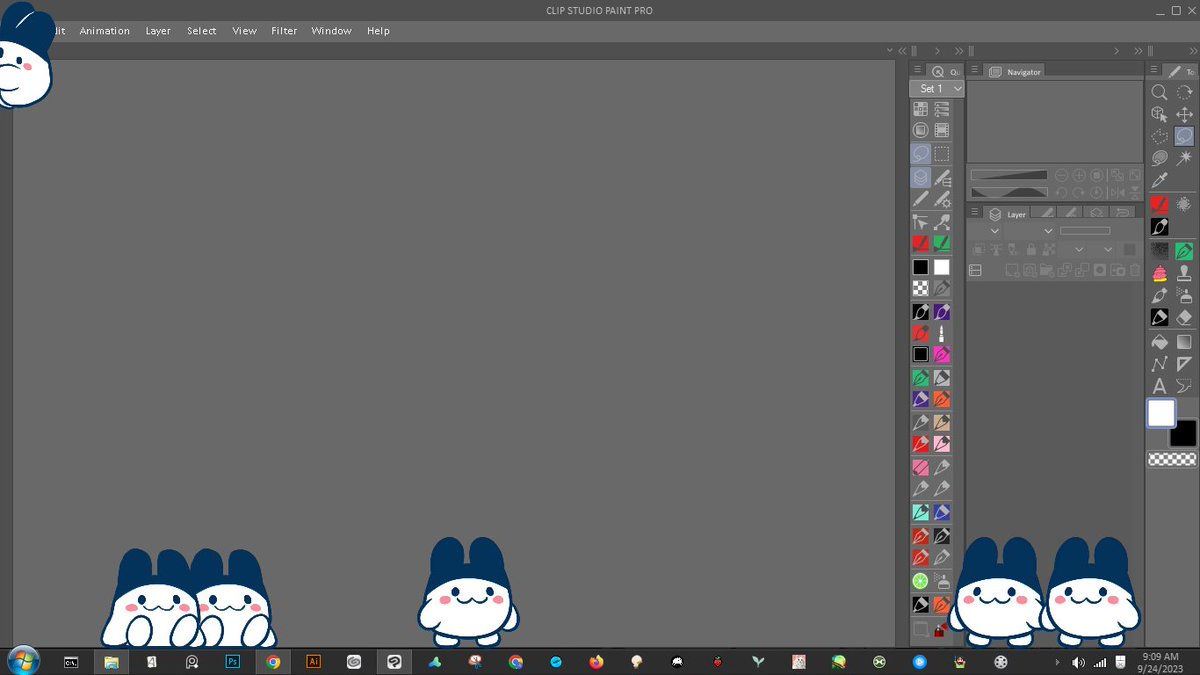Open the Layer menu in menu bar
The image size is (1200, 675).
pyautogui.click(x=158, y=31)
